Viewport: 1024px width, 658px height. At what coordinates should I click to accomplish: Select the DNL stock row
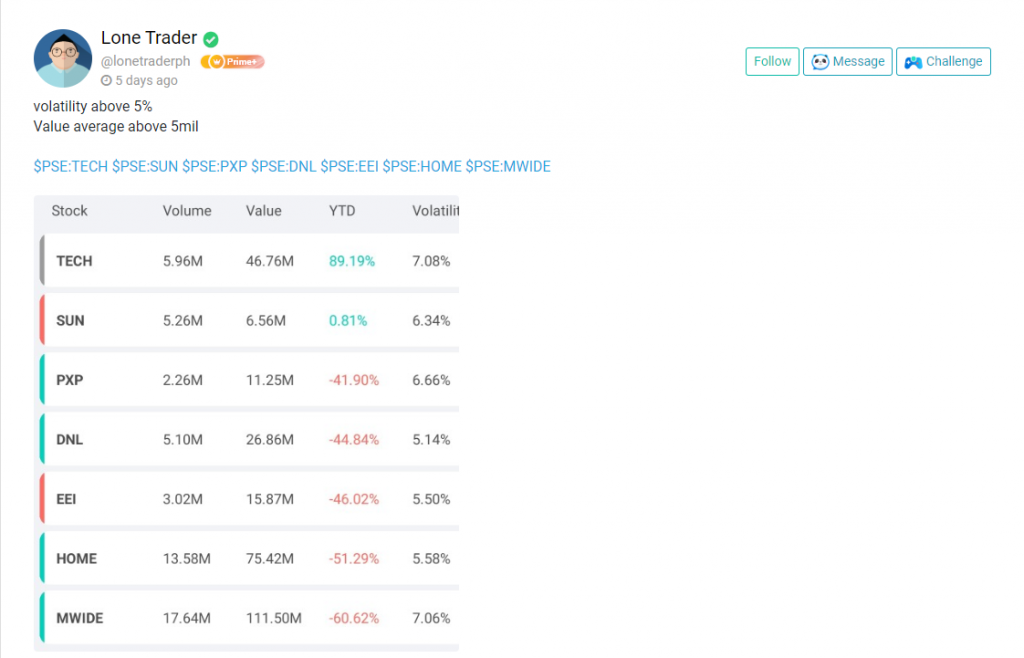pos(245,438)
